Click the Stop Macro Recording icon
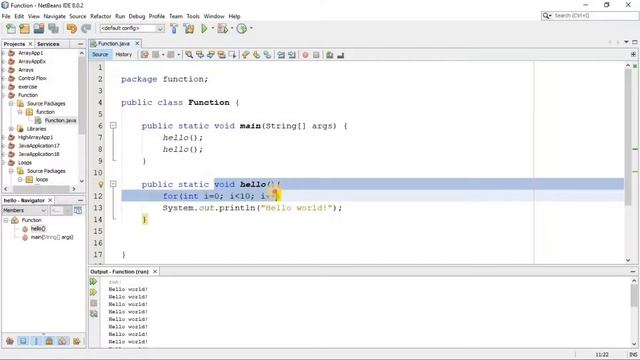640x360 pixels. 316,55
